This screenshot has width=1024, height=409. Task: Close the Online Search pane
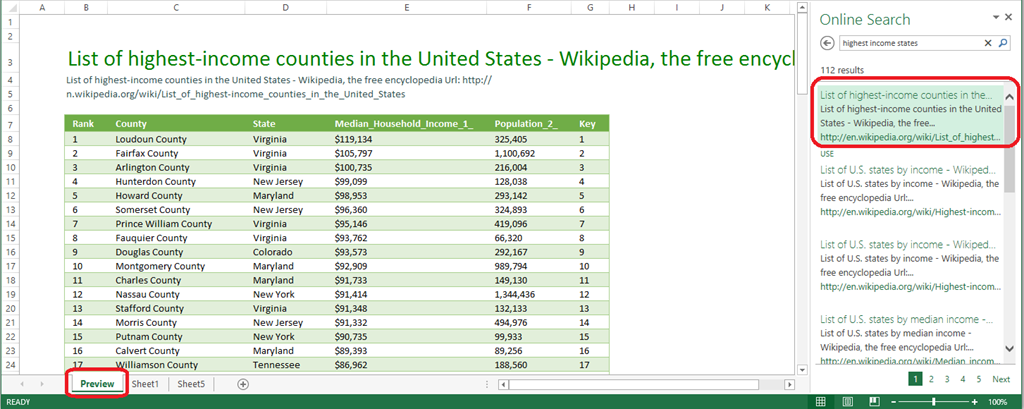(1008, 18)
